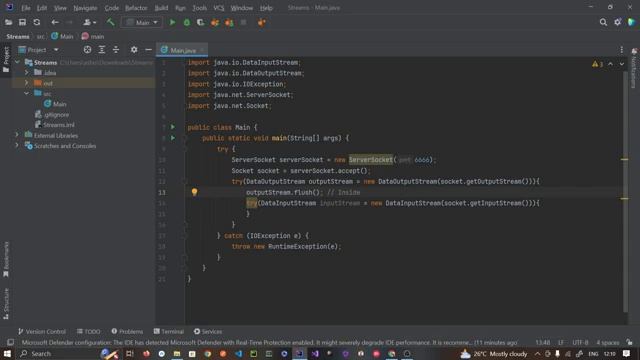Screen dimensions: 640x360
Task: Click the Open folder toolbar icon
Action: (8, 22)
